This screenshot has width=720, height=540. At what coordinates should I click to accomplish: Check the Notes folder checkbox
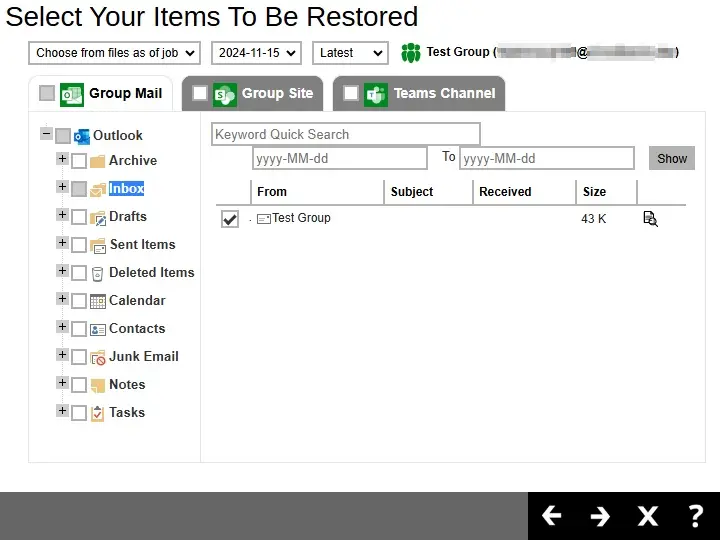pyautogui.click(x=79, y=385)
